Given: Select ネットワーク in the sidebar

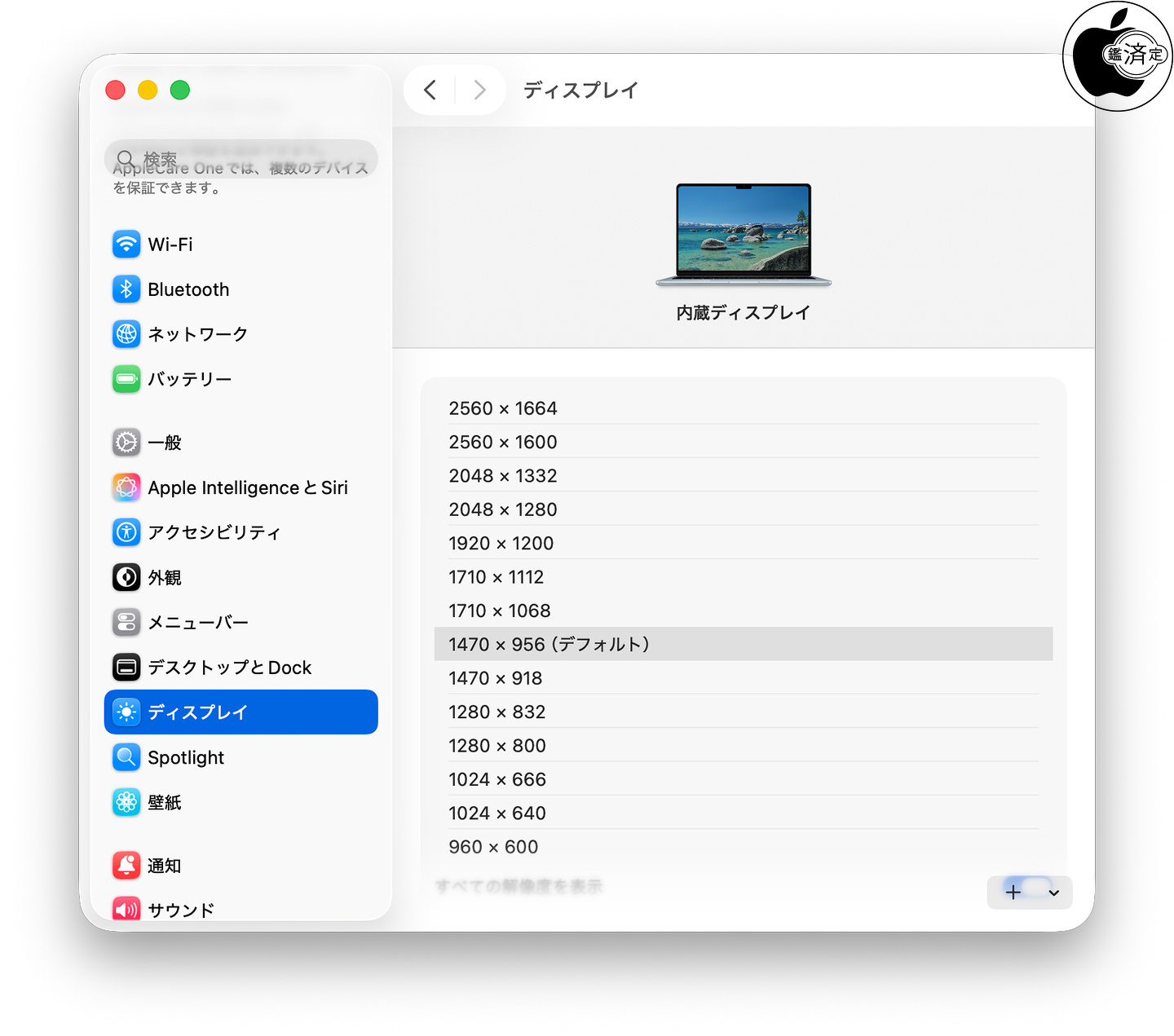Looking at the screenshot, I should pyautogui.click(x=196, y=334).
